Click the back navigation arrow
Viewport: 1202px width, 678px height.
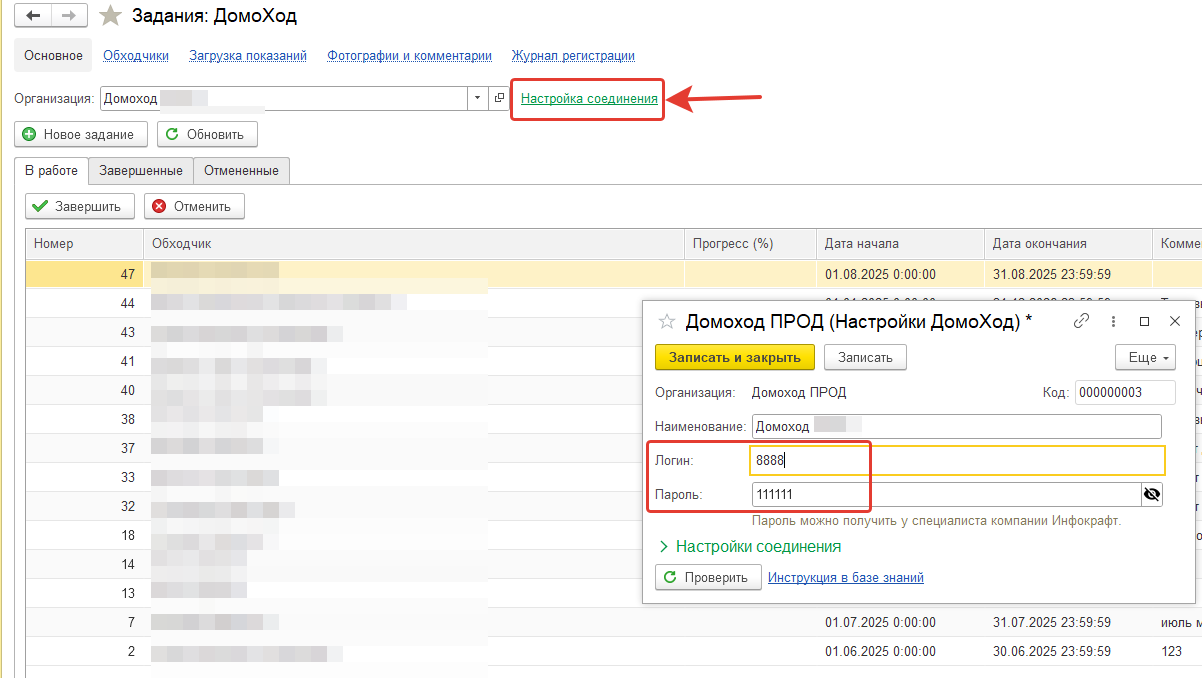tap(33, 16)
